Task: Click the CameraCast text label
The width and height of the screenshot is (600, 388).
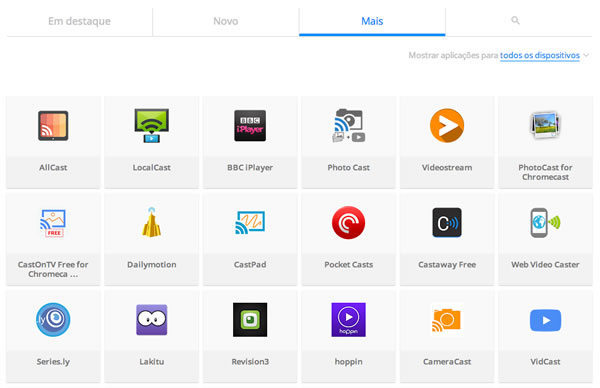Action: [x=447, y=362]
